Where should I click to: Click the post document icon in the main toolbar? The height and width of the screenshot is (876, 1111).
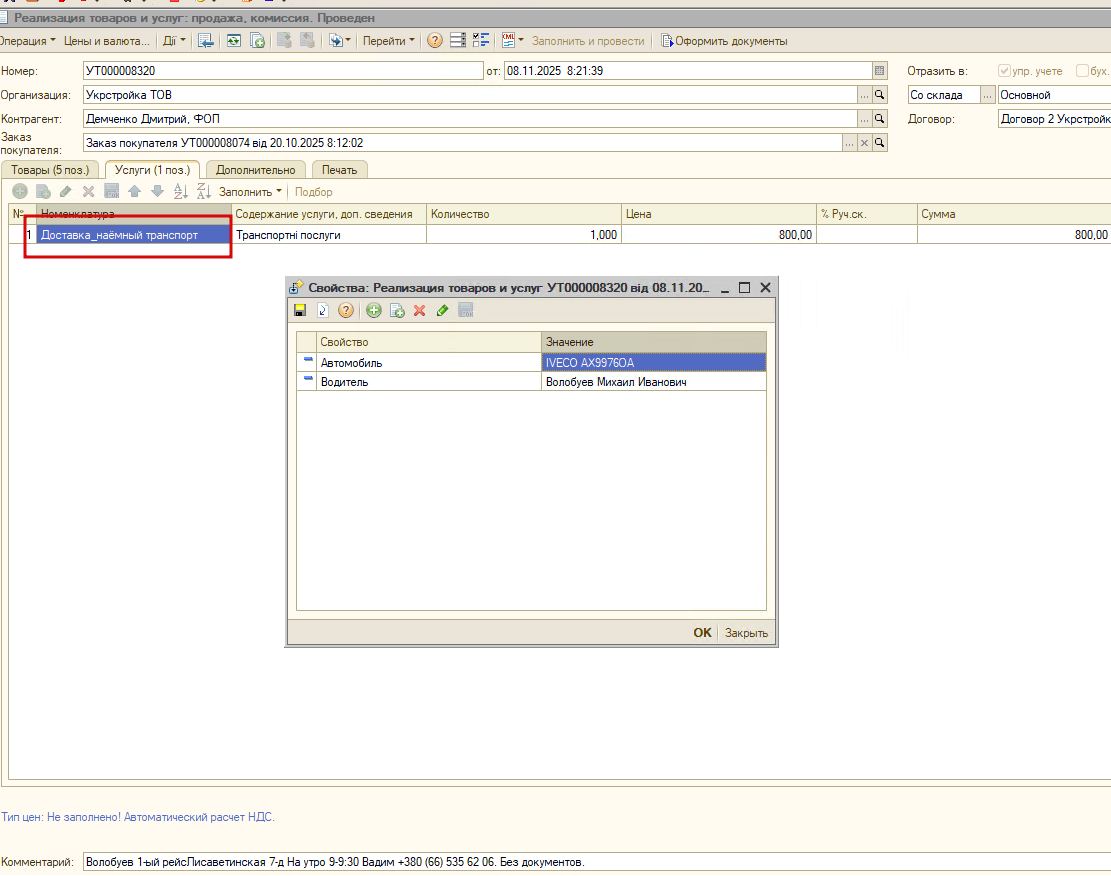click(284, 40)
